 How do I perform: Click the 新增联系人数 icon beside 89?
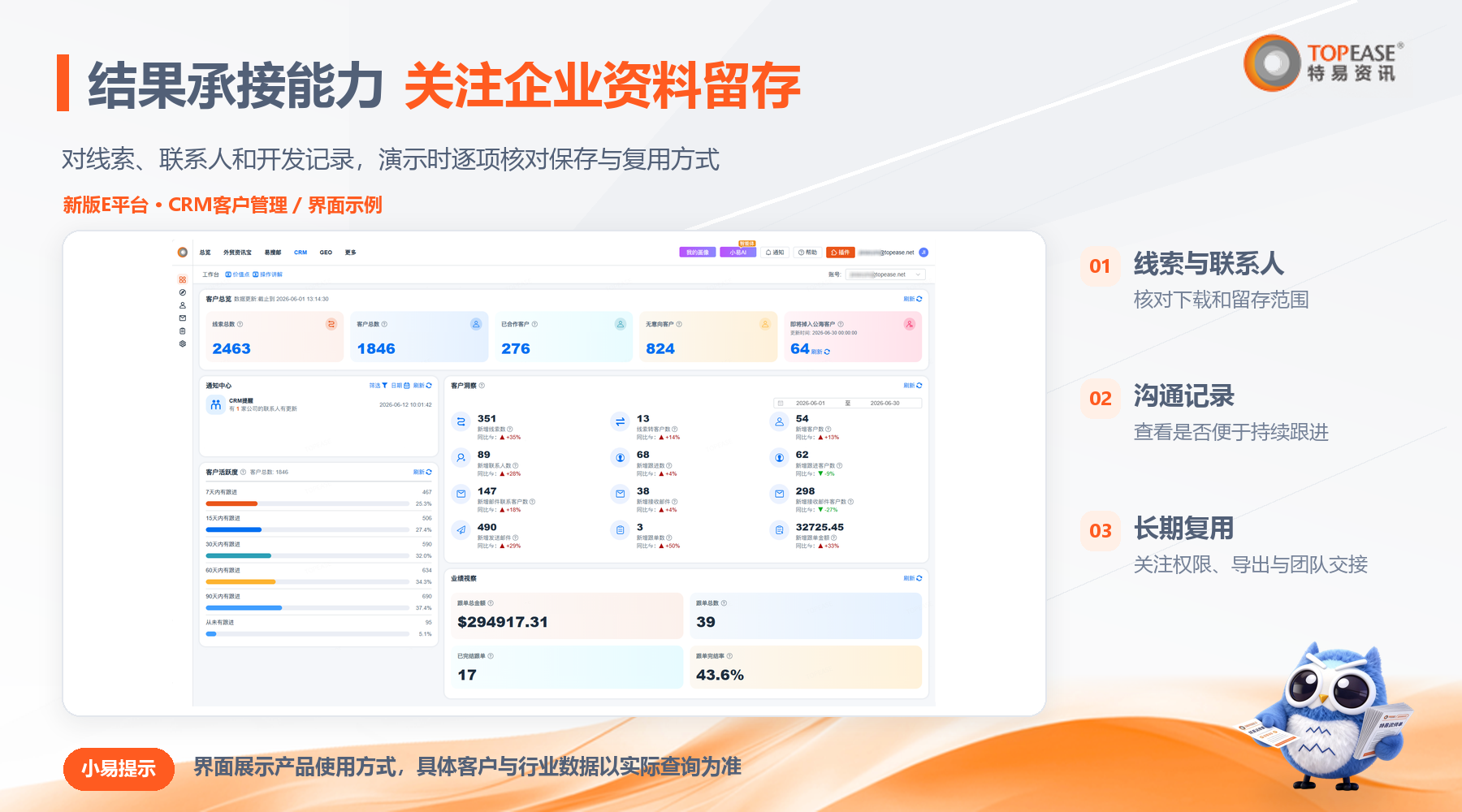click(x=461, y=458)
